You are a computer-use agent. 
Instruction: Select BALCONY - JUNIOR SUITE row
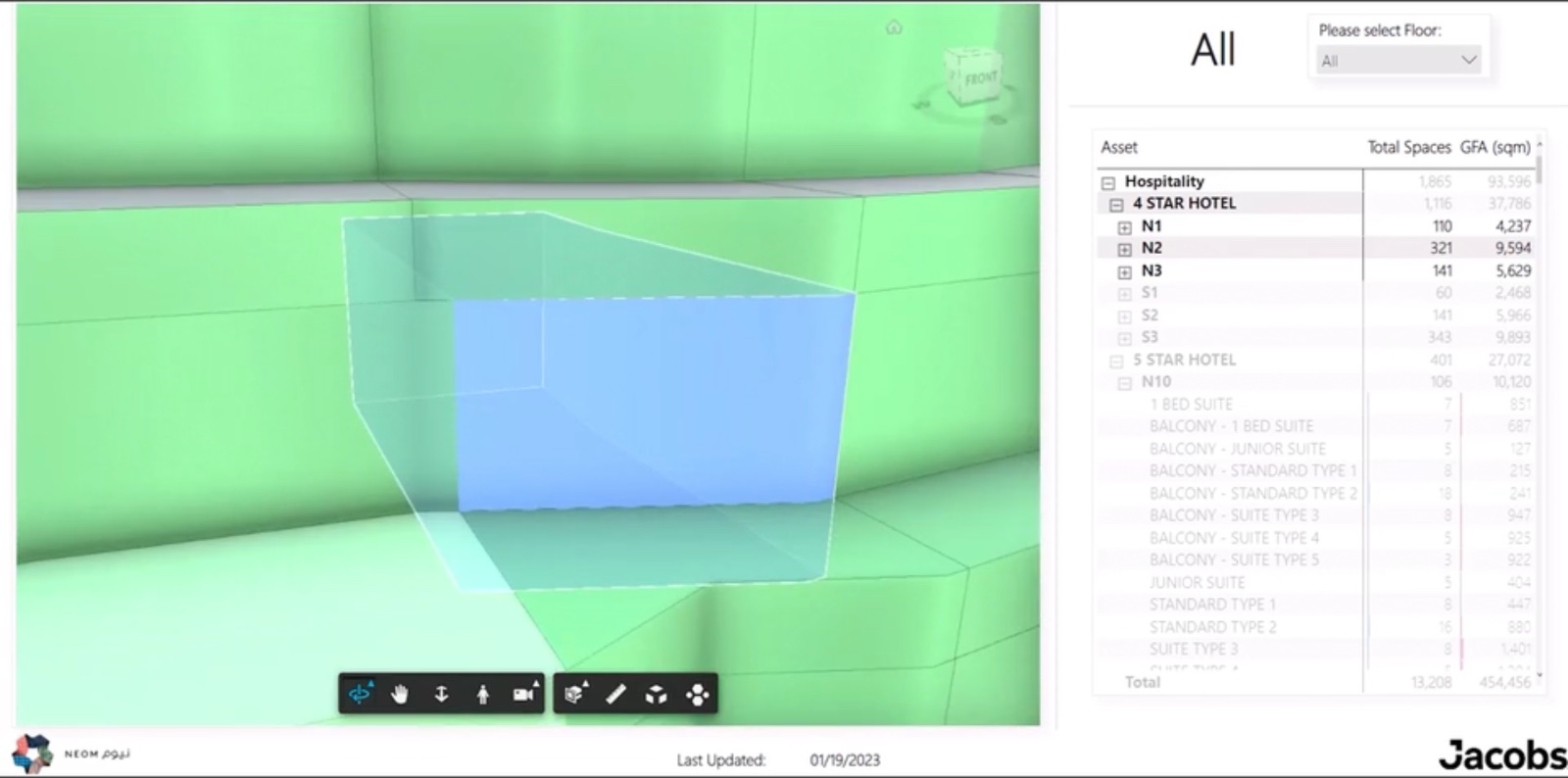1237,449
